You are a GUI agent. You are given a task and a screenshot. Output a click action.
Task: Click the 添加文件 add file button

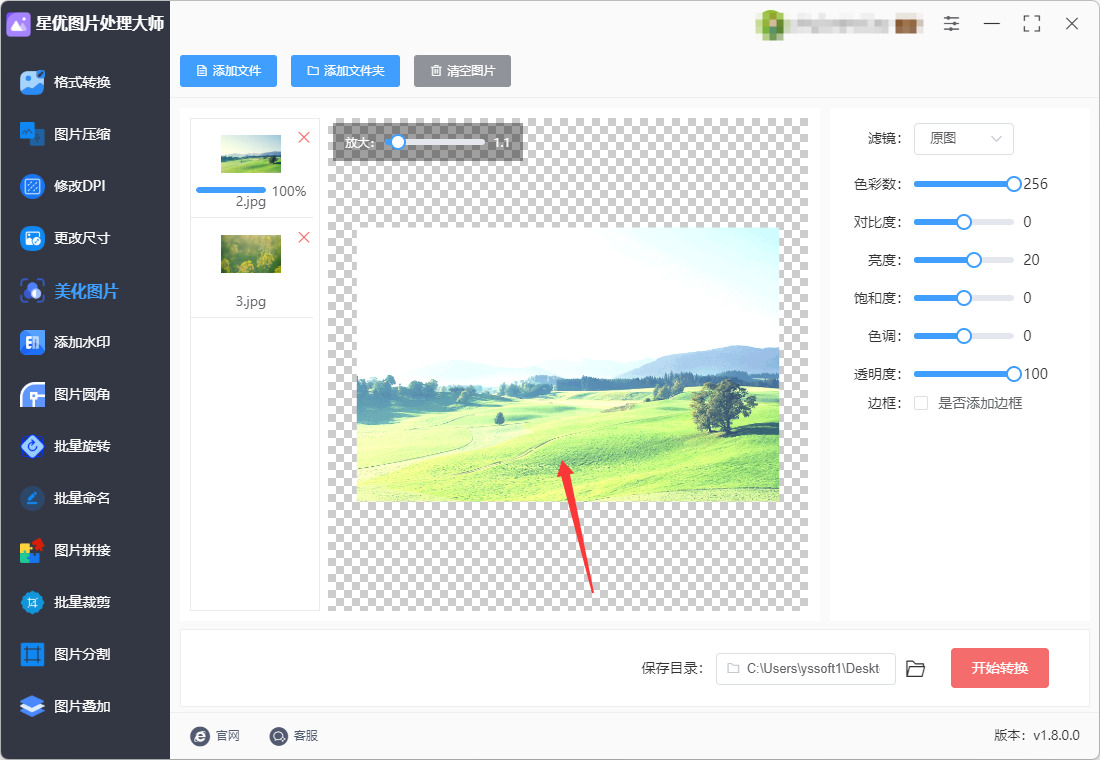229,71
